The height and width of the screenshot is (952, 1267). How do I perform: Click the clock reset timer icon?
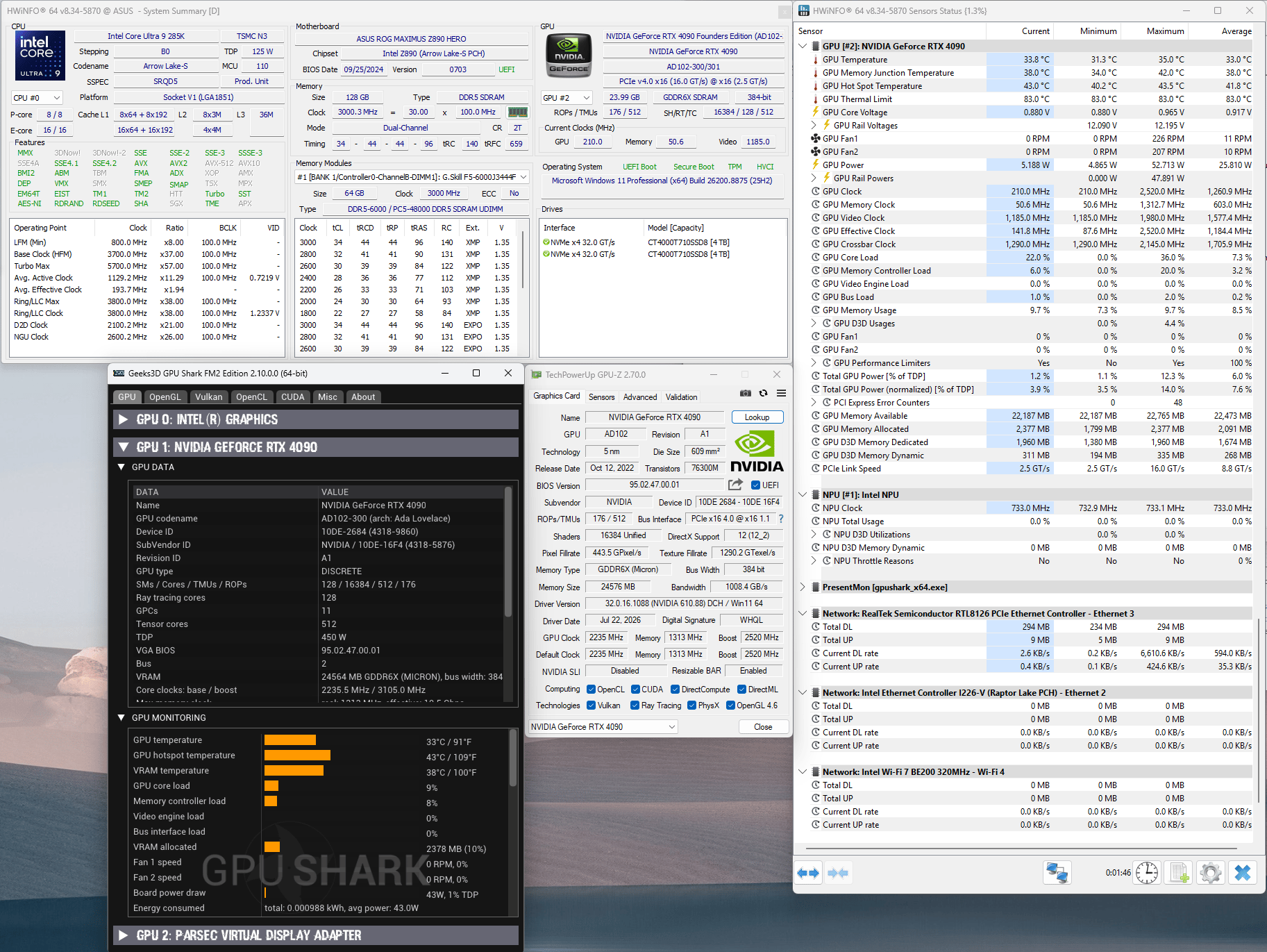coord(1147,873)
